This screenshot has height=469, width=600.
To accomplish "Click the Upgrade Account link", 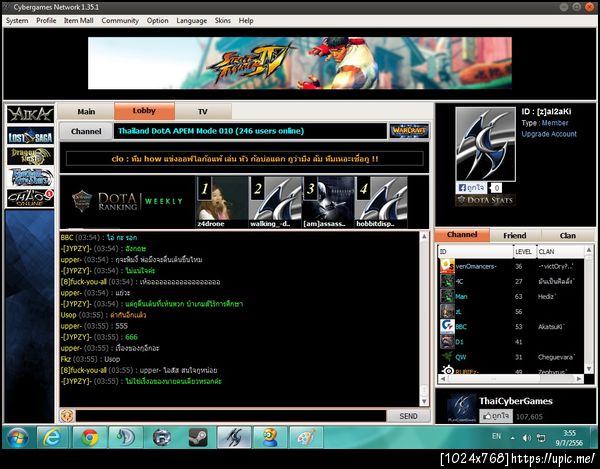I will (x=549, y=134).
